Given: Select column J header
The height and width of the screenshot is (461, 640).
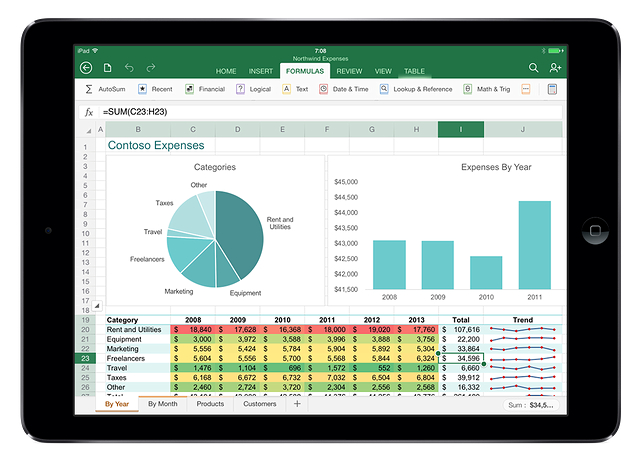Looking at the screenshot, I should 523,129.
